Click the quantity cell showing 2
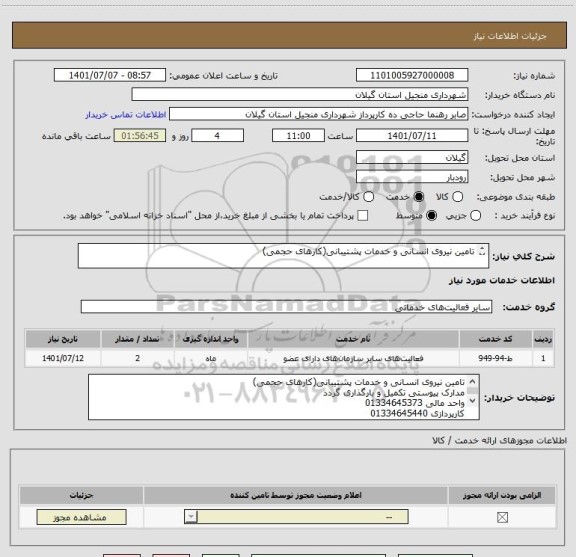 (x=137, y=358)
